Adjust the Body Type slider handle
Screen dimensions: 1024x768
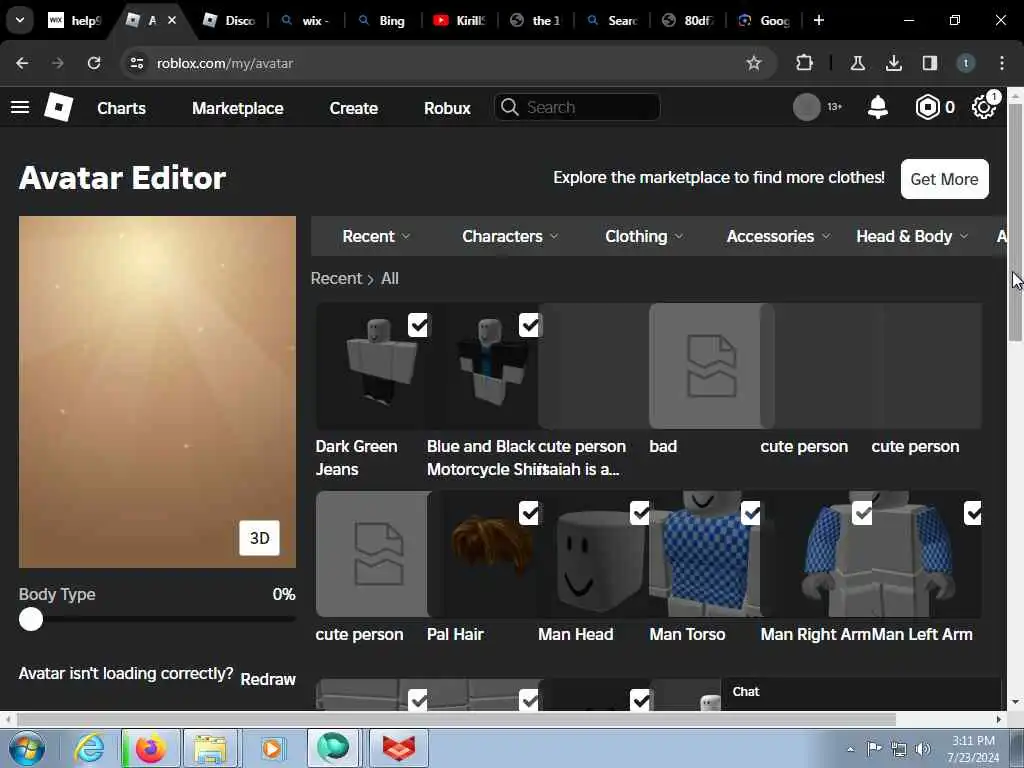[x=31, y=618]
